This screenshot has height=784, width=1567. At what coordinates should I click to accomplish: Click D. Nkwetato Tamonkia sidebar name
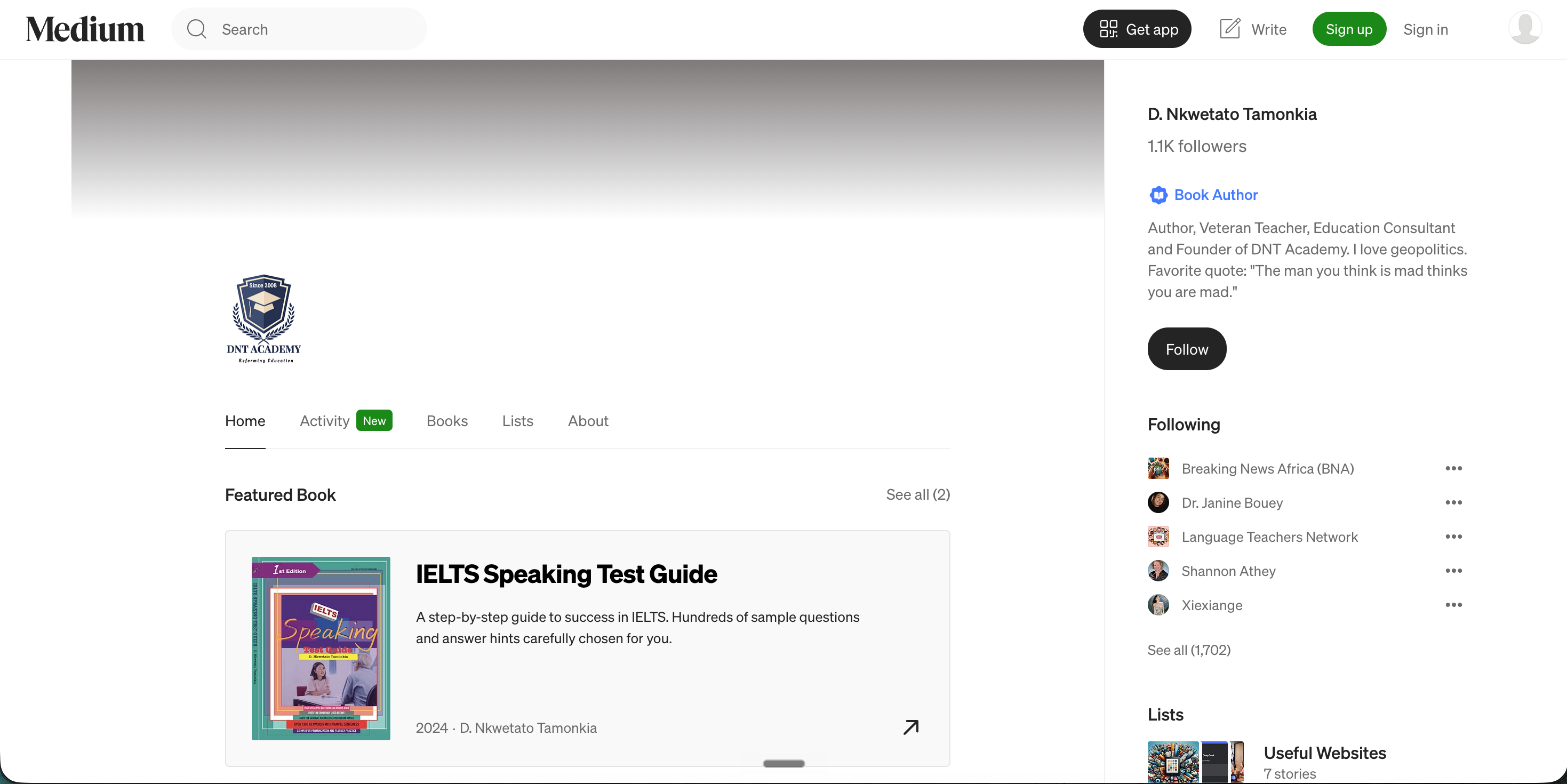[1232, 114]
